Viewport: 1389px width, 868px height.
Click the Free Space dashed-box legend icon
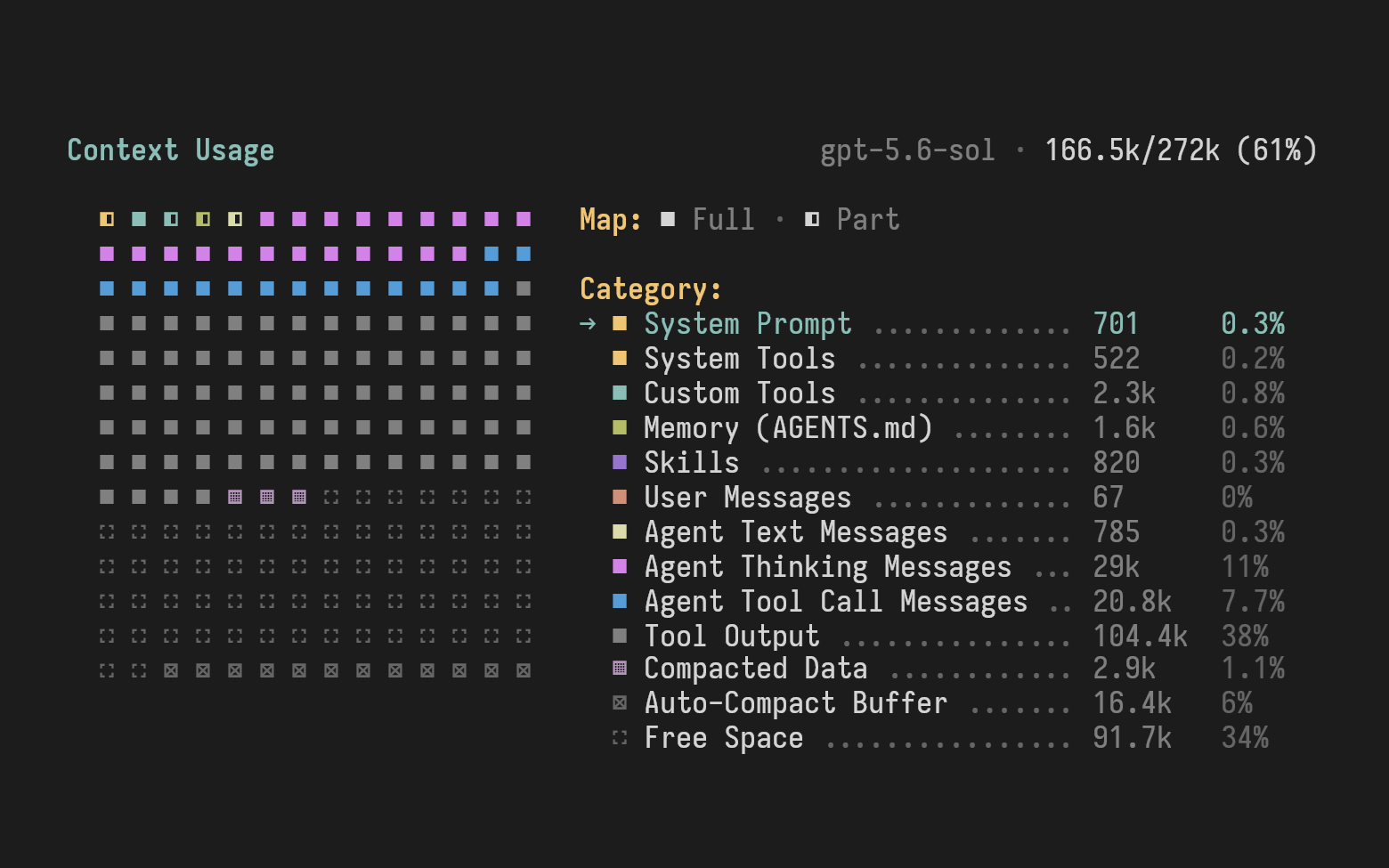(620, 738)
